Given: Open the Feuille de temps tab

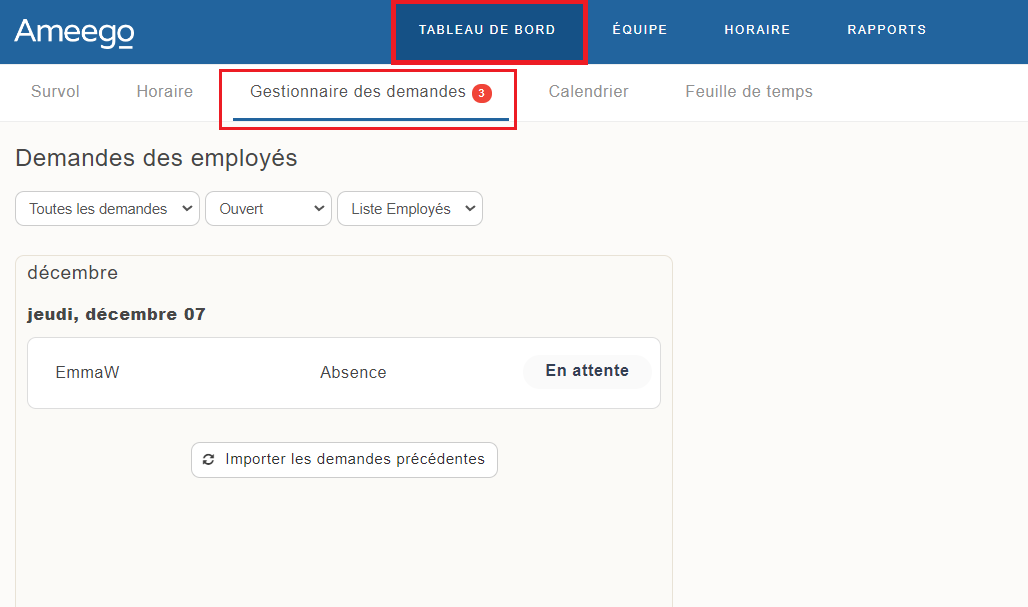Looking at the screenshot, I should click(x=748, y=92).
